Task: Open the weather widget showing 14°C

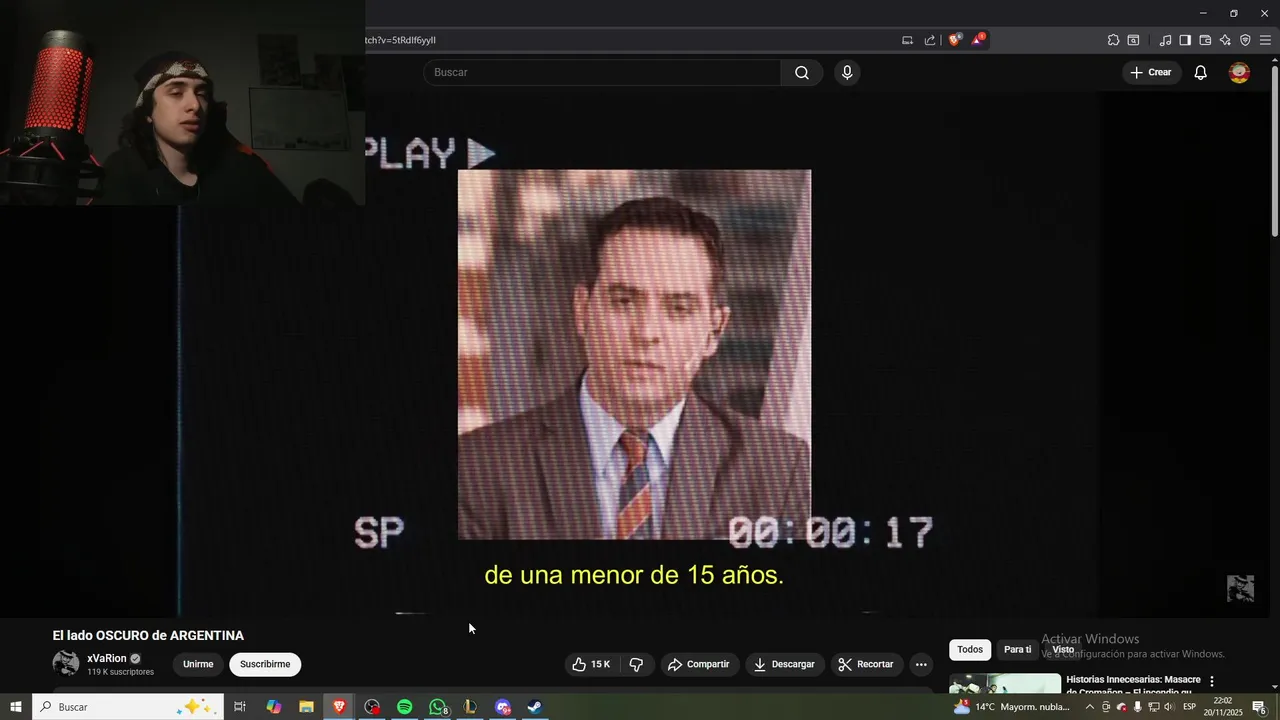Action: point(1012,707)
